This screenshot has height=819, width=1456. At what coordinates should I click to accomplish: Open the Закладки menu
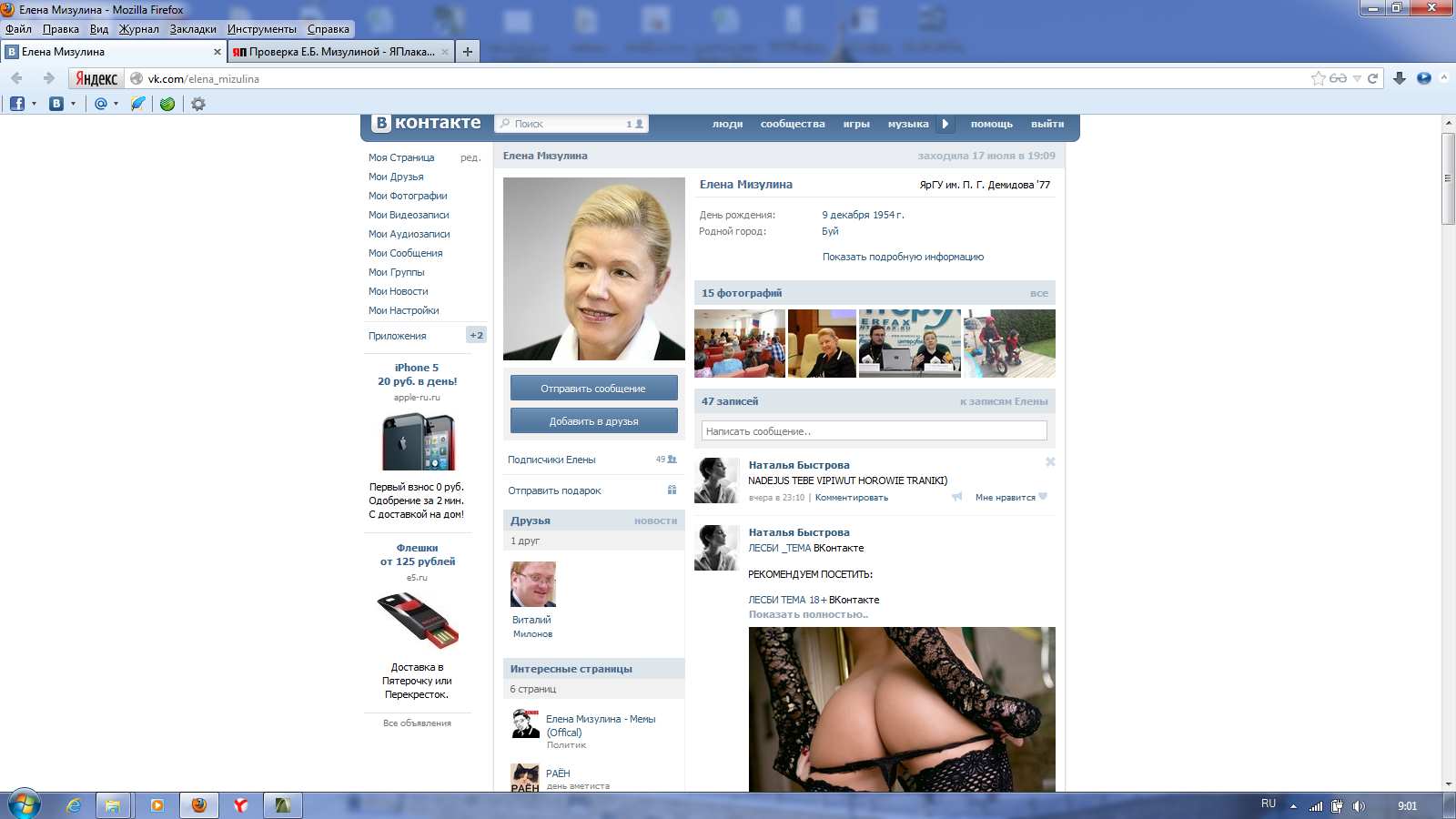coord(193,29)
